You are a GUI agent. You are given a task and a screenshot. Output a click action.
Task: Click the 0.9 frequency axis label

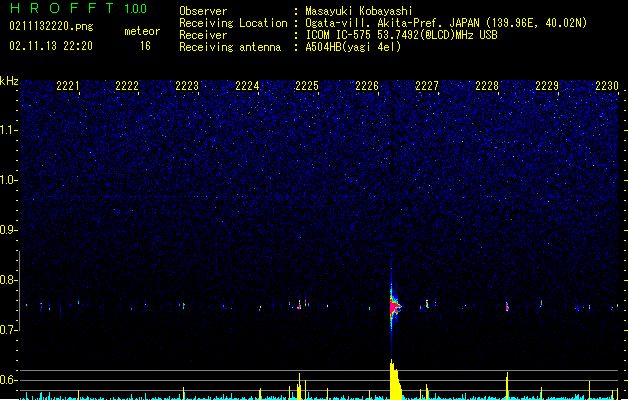click(x=8, y=230)
